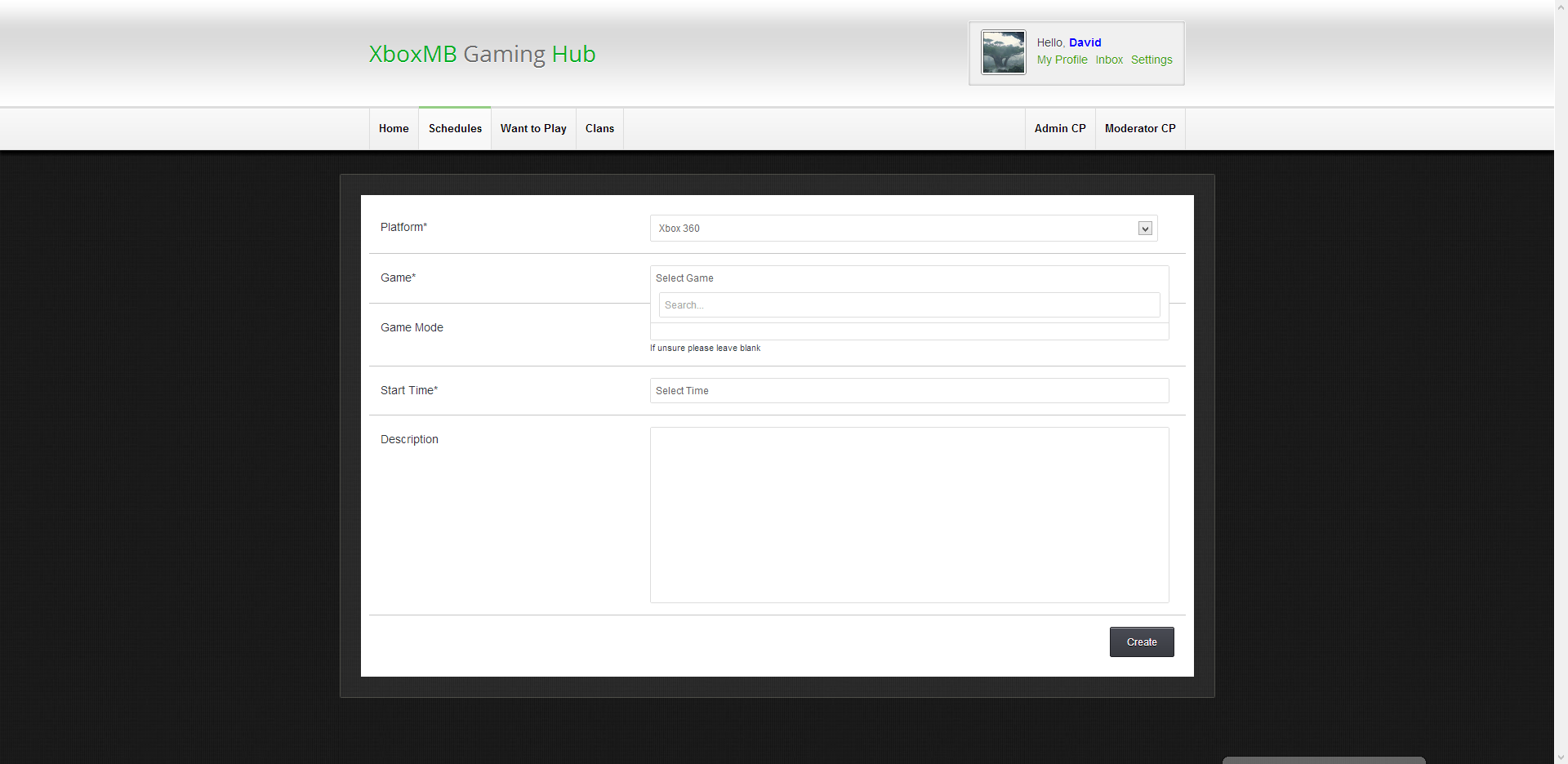Open account Settings link
Viewport: 1568px width, 764px height.
tap(1151, 60)
